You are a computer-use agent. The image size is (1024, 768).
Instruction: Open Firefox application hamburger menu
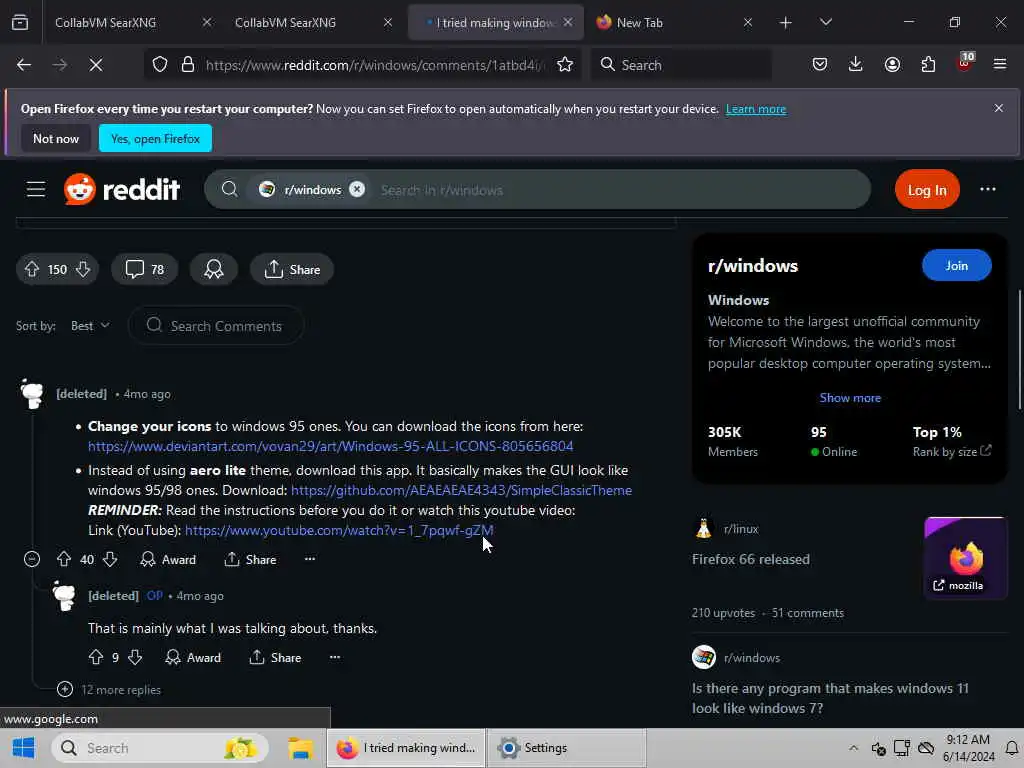[1000, 64]
